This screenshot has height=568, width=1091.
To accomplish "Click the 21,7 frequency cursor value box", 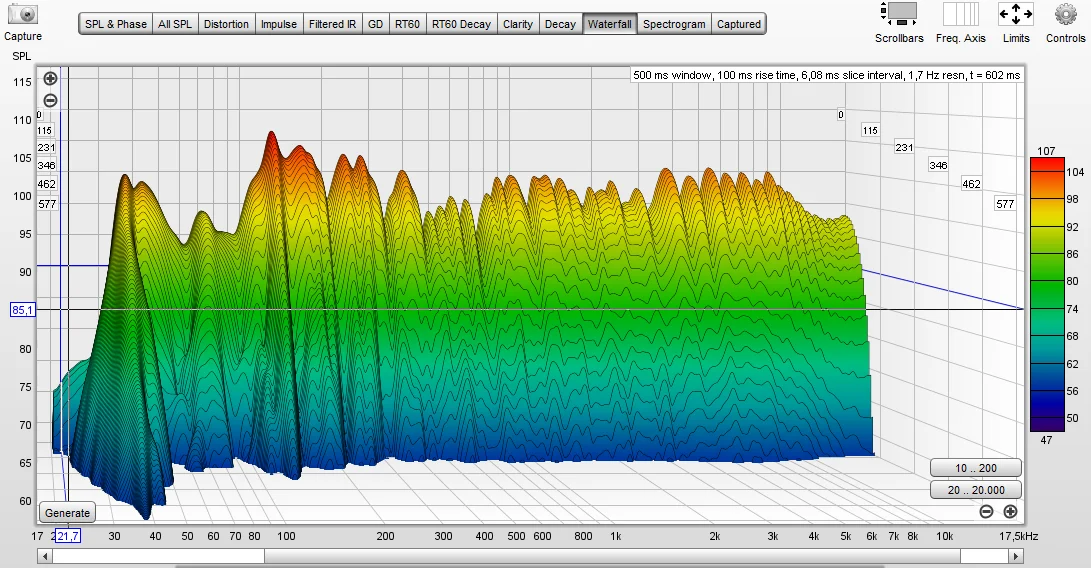I will click(x=67, y=536).
